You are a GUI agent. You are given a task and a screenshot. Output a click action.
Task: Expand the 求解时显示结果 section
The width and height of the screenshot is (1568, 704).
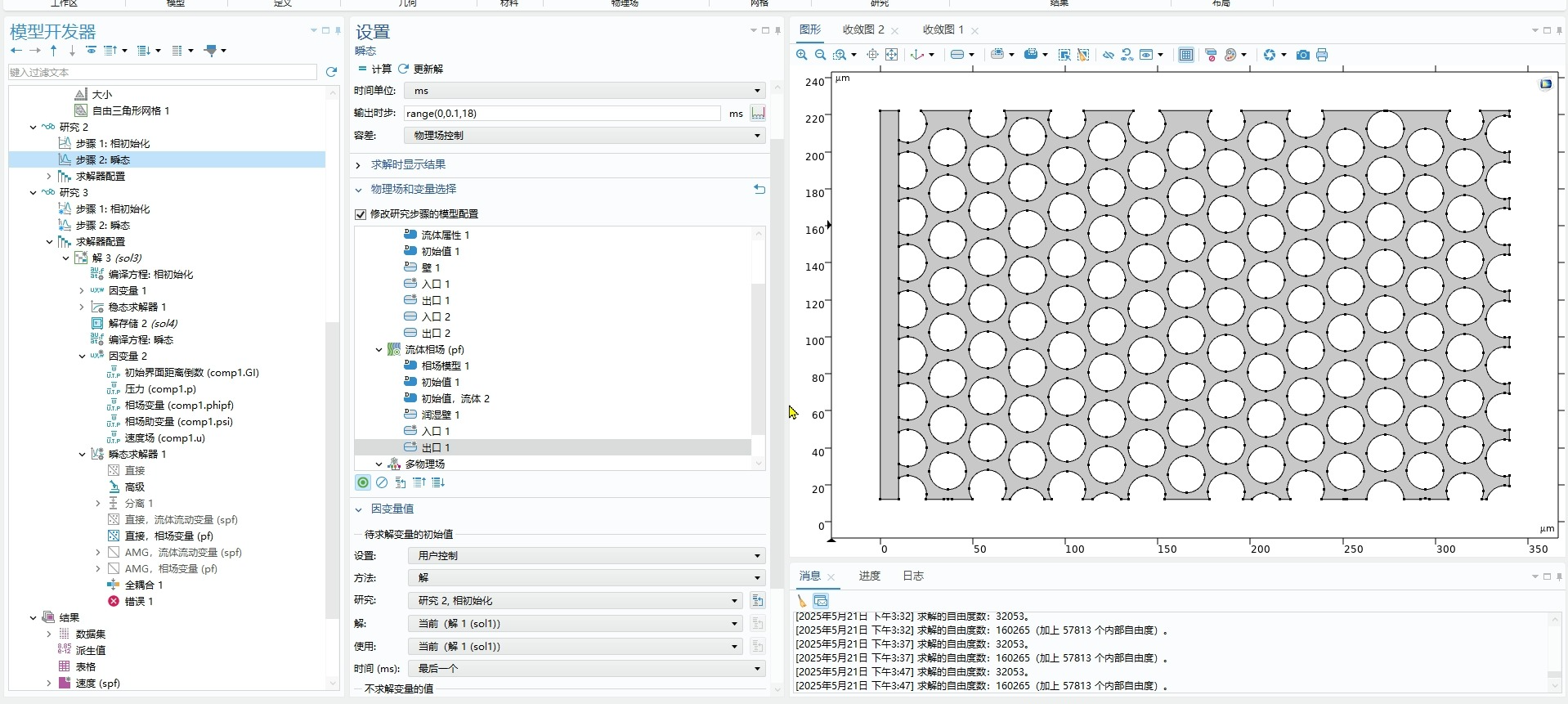407,164
